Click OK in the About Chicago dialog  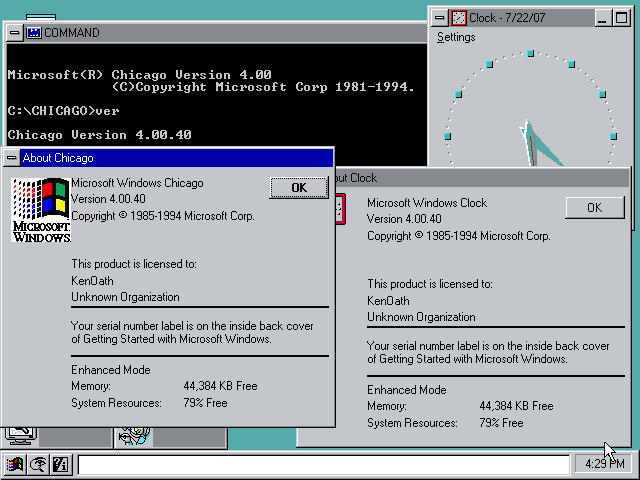299,187
